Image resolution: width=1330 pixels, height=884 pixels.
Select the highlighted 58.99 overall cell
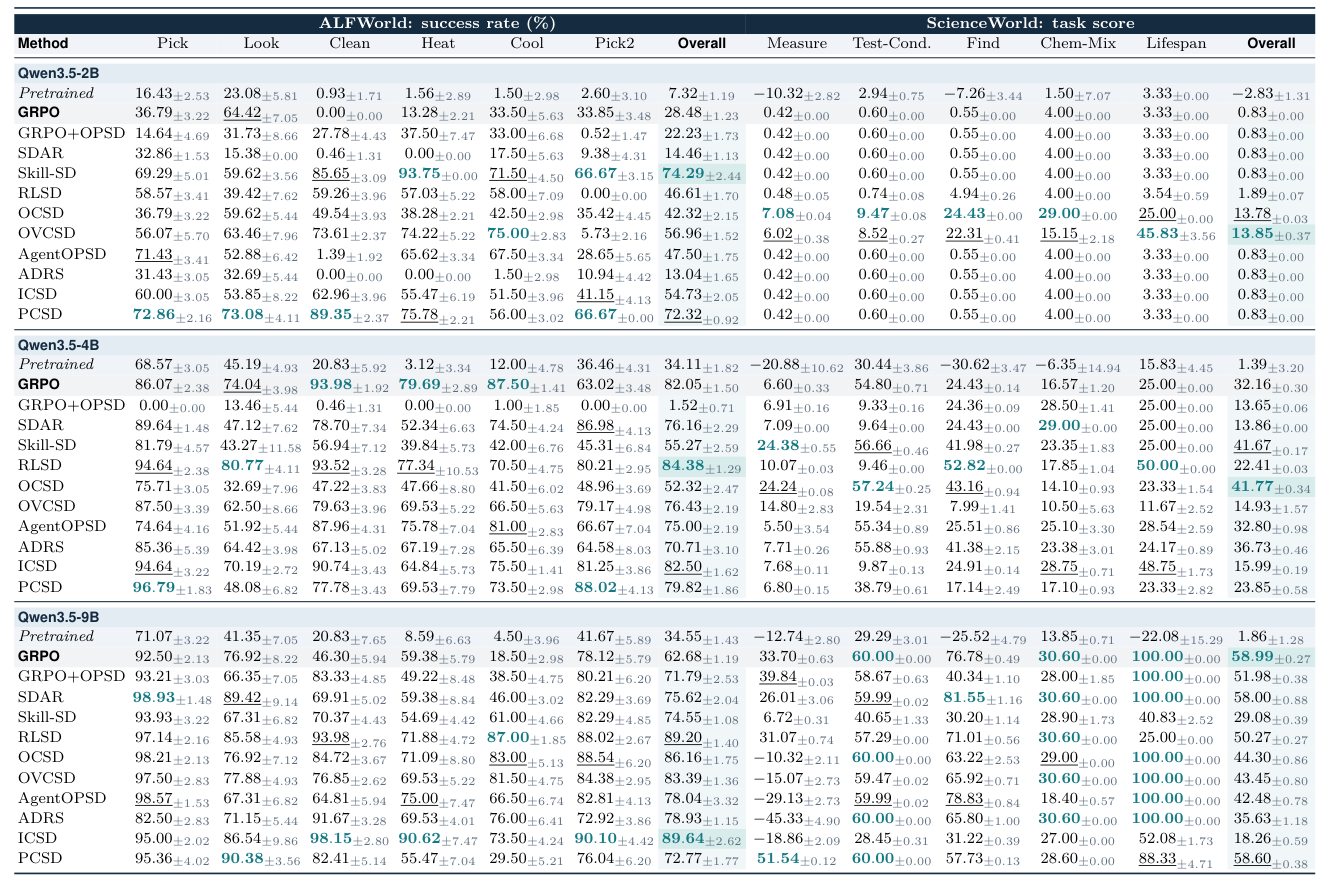coord(1271,656)
